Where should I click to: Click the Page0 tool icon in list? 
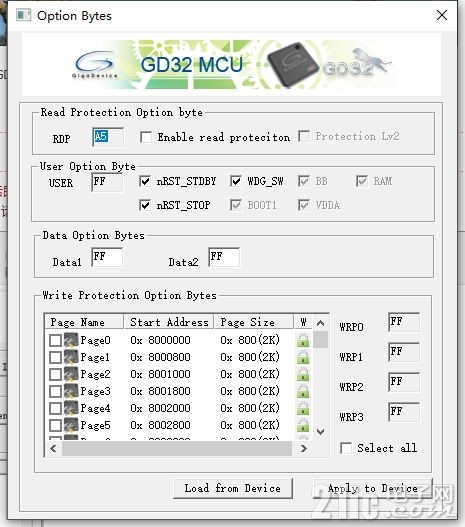click(71, 340)
